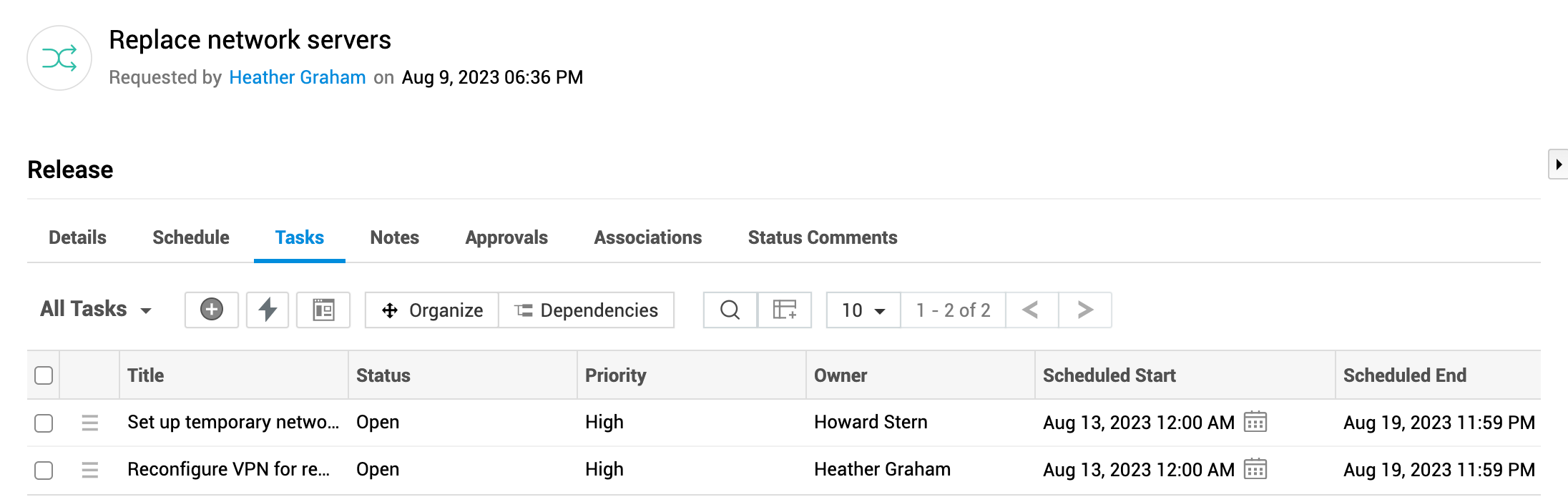Click the release shuffle icon beside title
This screenshot has width=1568, height=502.
coord(59,58)
